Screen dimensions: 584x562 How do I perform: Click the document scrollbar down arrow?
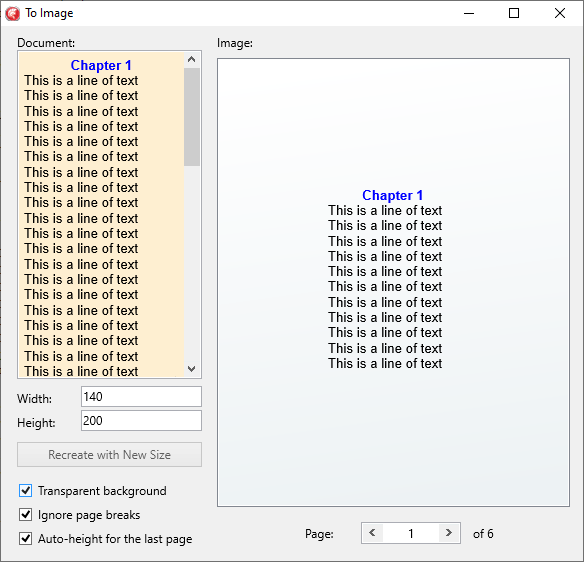[x=192, y=369]
